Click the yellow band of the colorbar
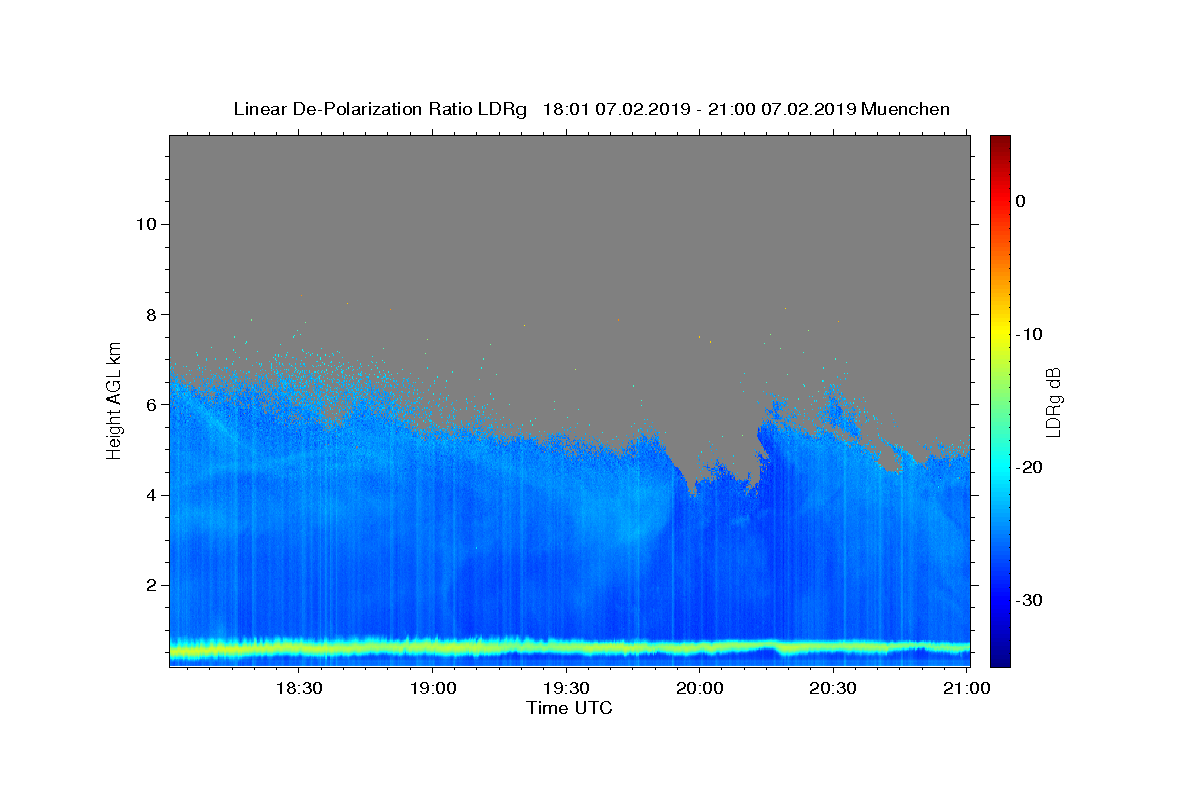Viewport: 1200px width, 800px height. click(x=1000, y=334)
